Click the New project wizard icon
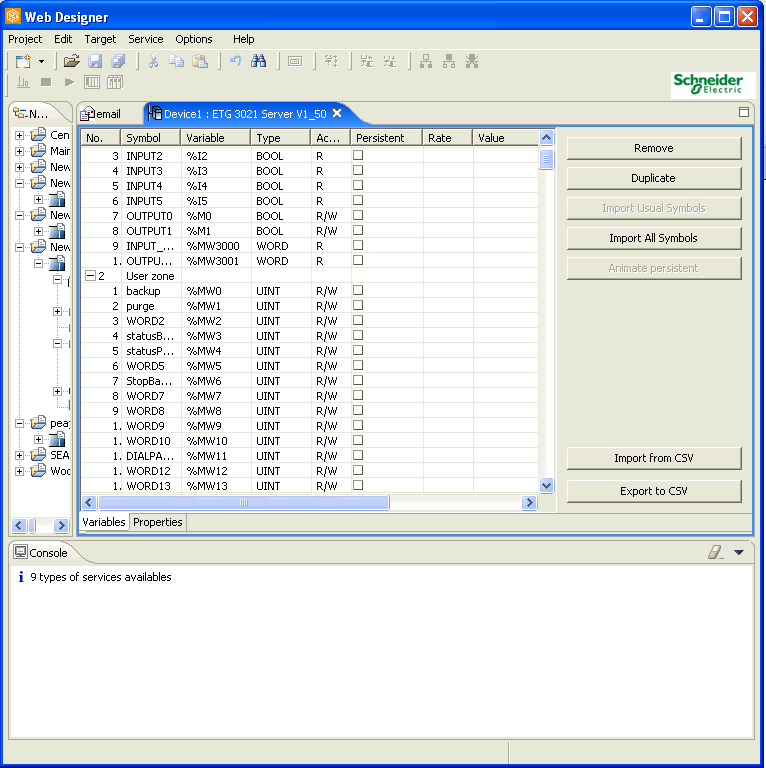Image resolution: width=766 pixels, height=768 pixels. pyautogui.click(x=23, y=61)
